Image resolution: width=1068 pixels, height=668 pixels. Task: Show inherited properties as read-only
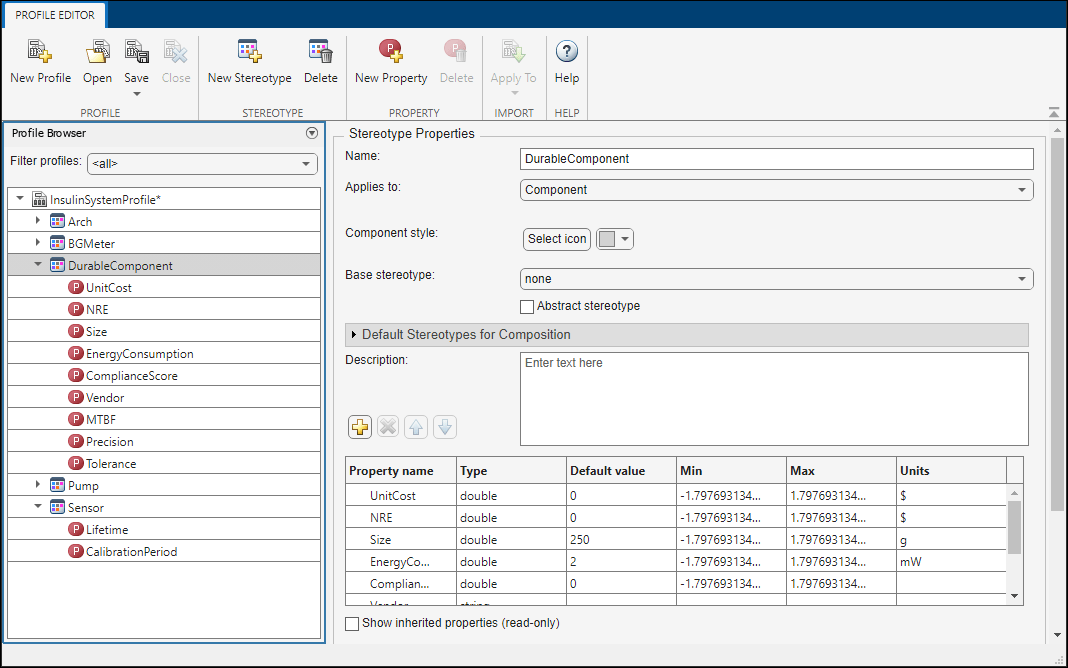coord(351,623)
